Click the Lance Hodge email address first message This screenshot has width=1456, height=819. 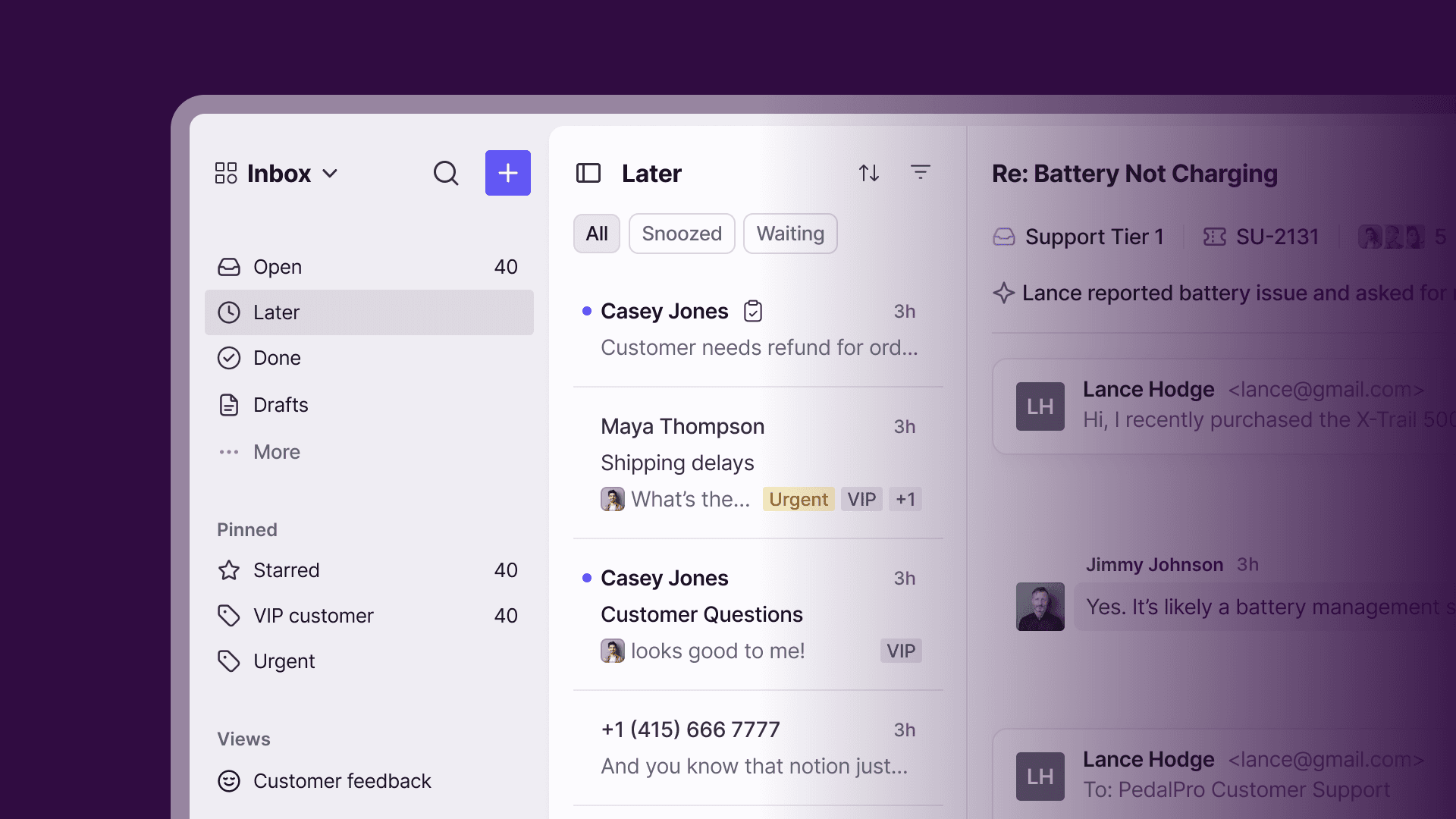(1326, 390)
